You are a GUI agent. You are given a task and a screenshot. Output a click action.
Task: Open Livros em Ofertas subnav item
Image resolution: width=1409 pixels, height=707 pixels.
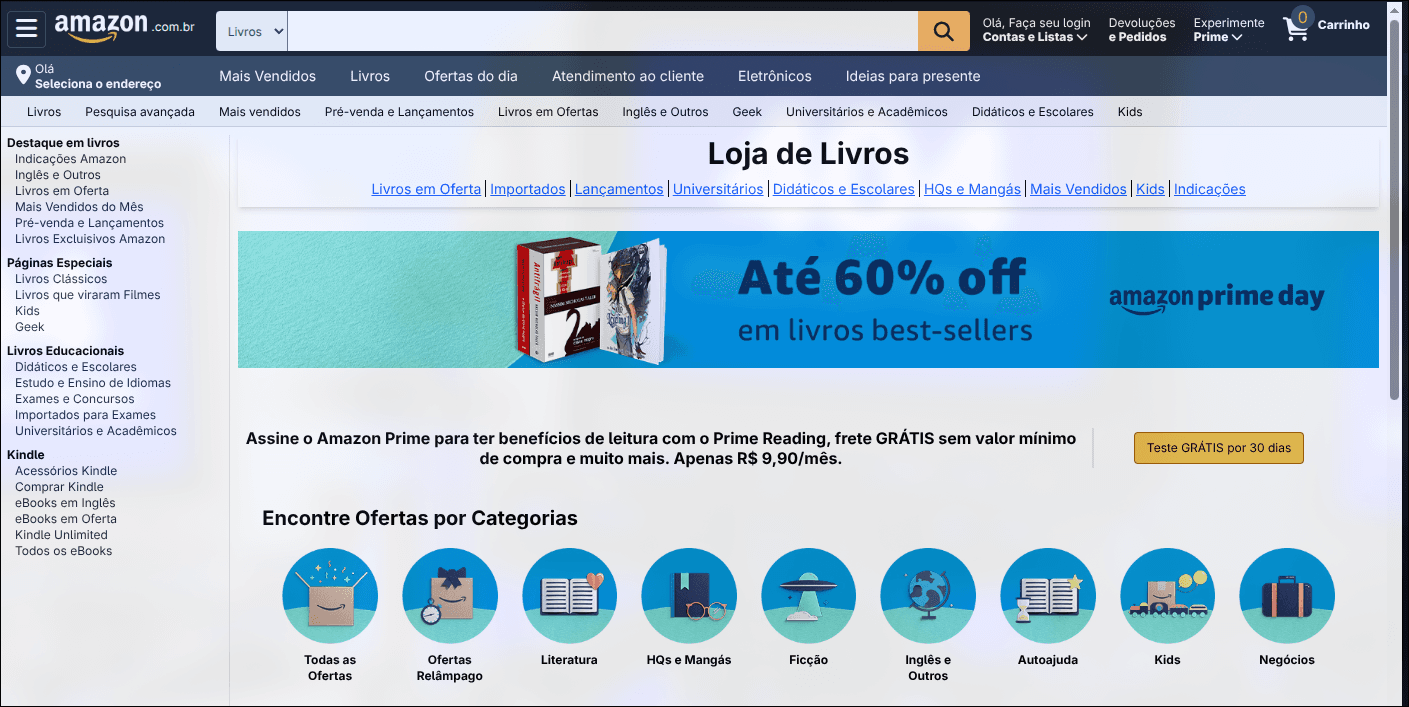[x=548, y=112]
